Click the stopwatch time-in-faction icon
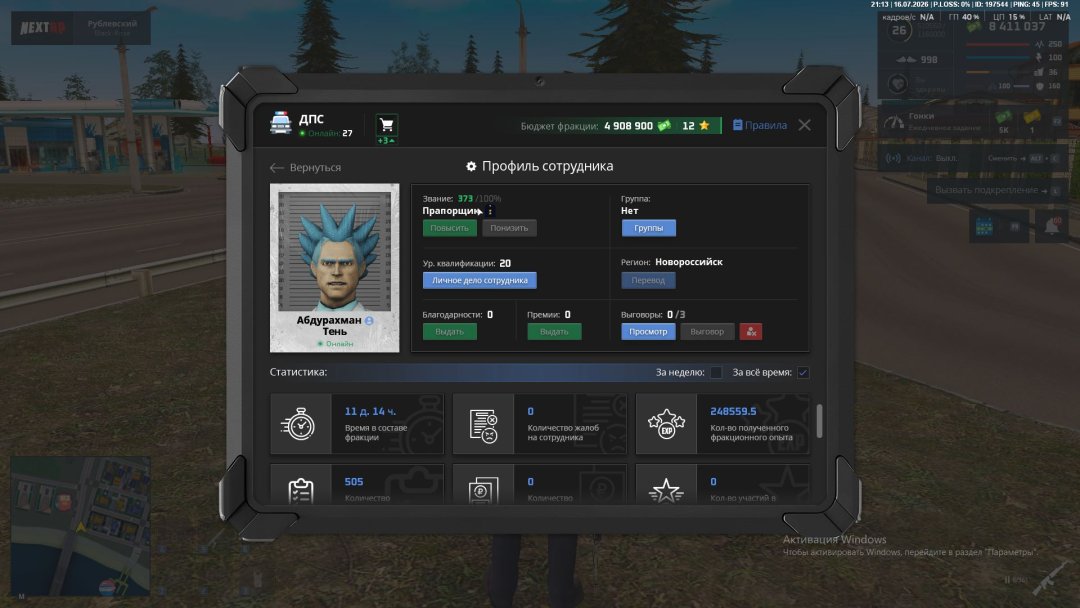1080x608 pixels. point(300,424)
